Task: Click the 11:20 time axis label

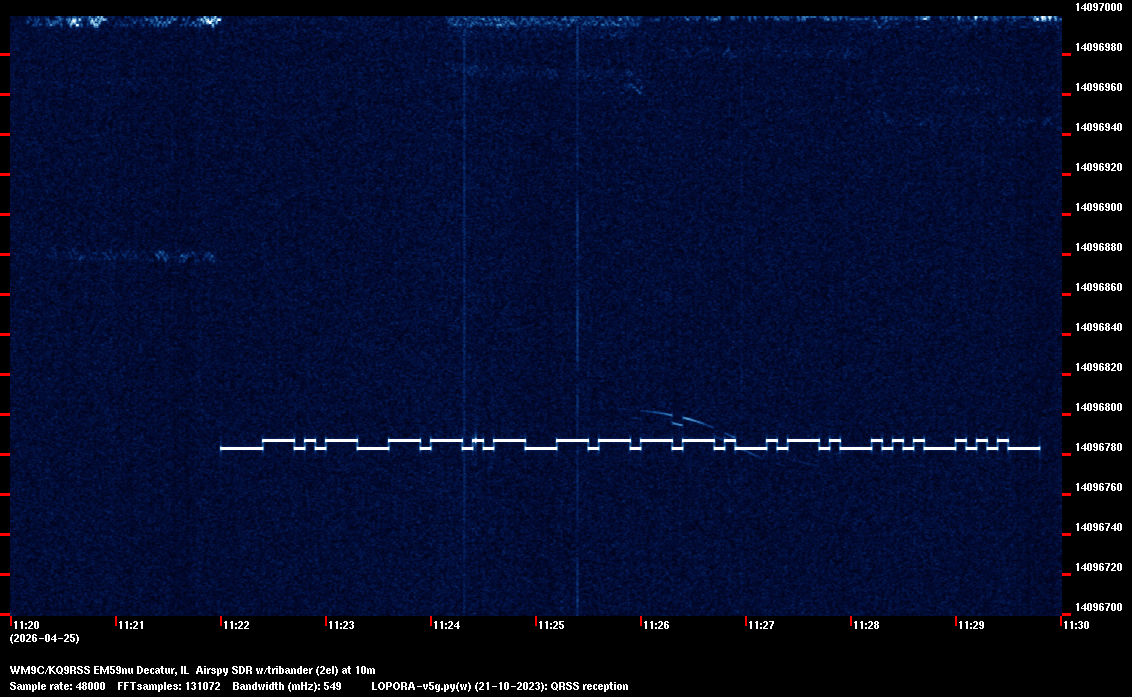Action: click(26, 625)
